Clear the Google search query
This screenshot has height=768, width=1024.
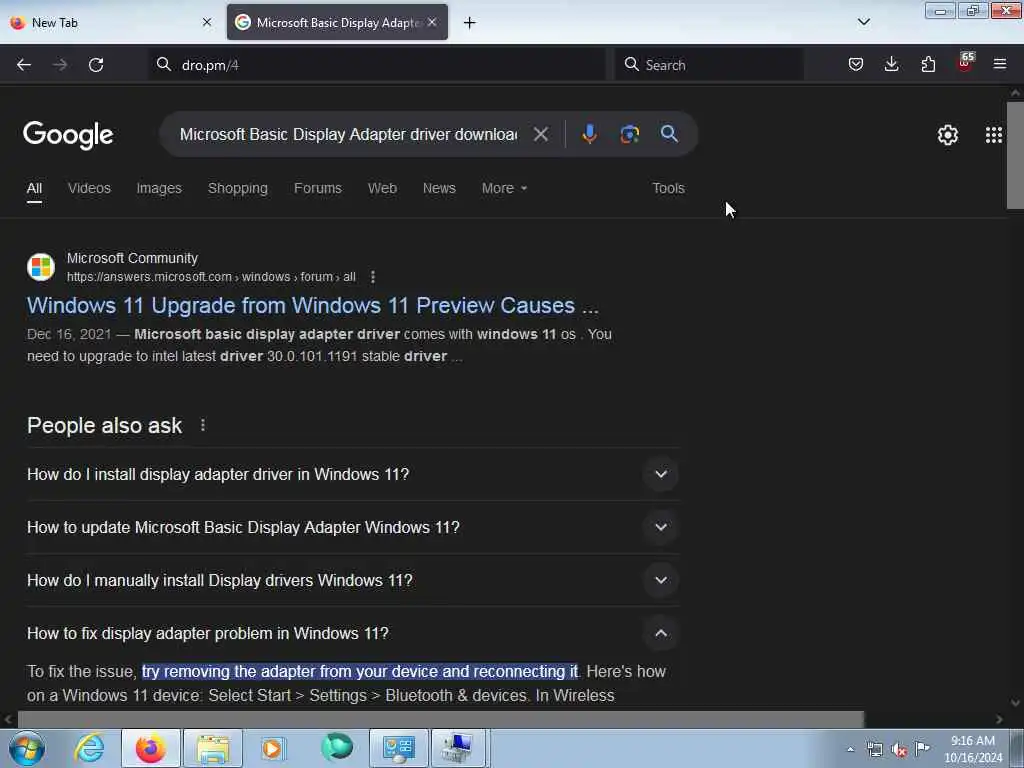[541, 135]
